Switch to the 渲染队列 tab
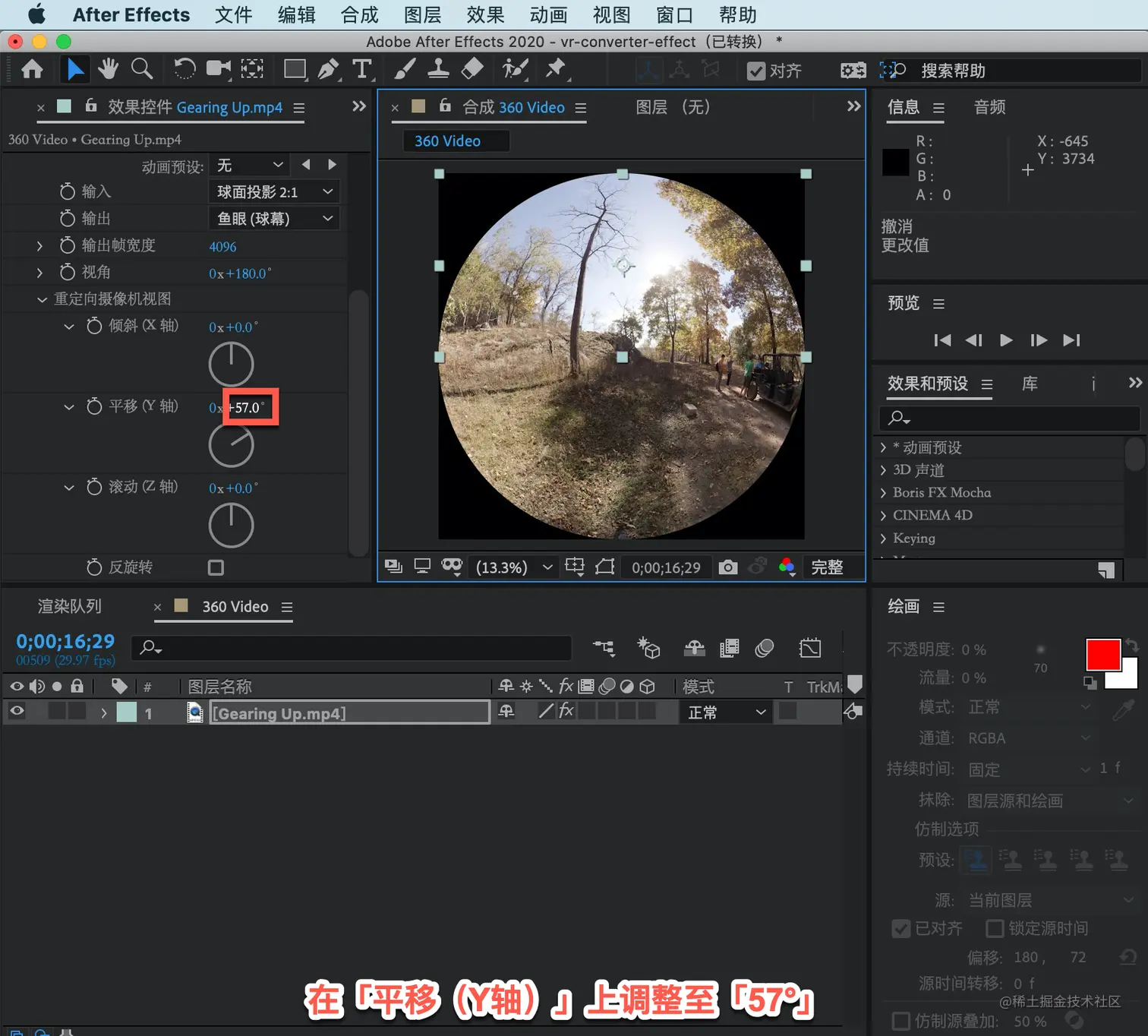The width and height of the screenshot is (1148, 1036). (70, 606)
